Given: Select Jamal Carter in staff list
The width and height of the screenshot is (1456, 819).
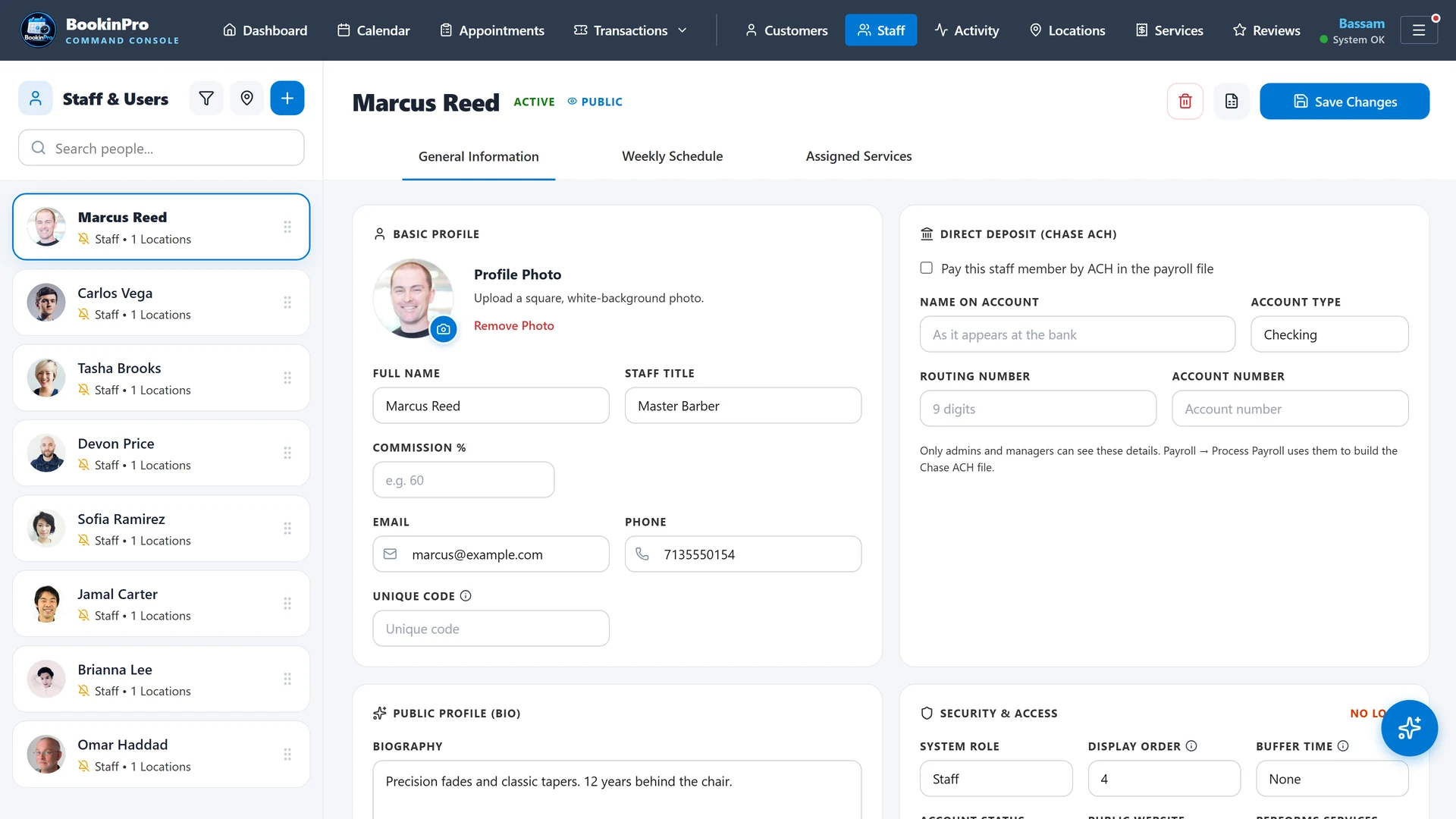Looking at the screenshot, I should pos(162,604).
